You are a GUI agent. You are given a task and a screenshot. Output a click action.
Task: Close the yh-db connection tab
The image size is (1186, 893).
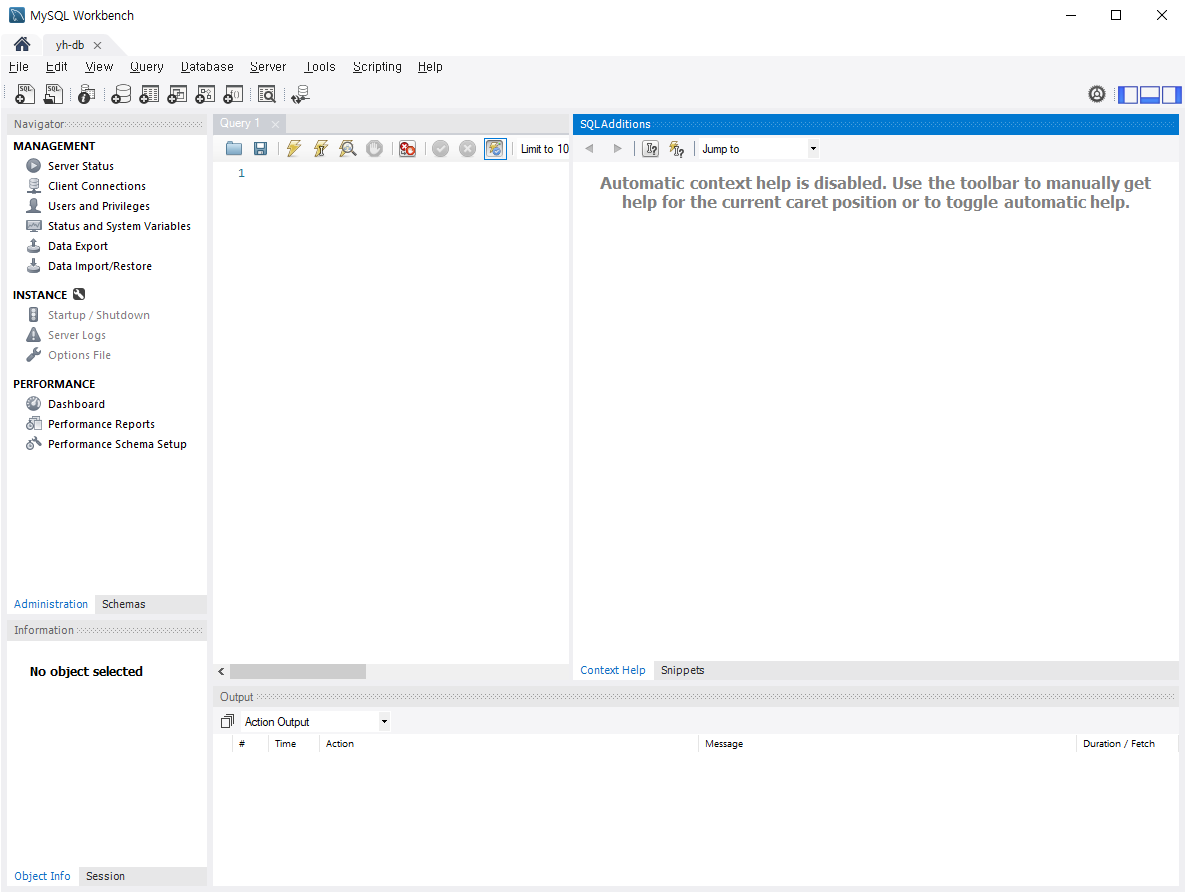click(x=98, y=45)
